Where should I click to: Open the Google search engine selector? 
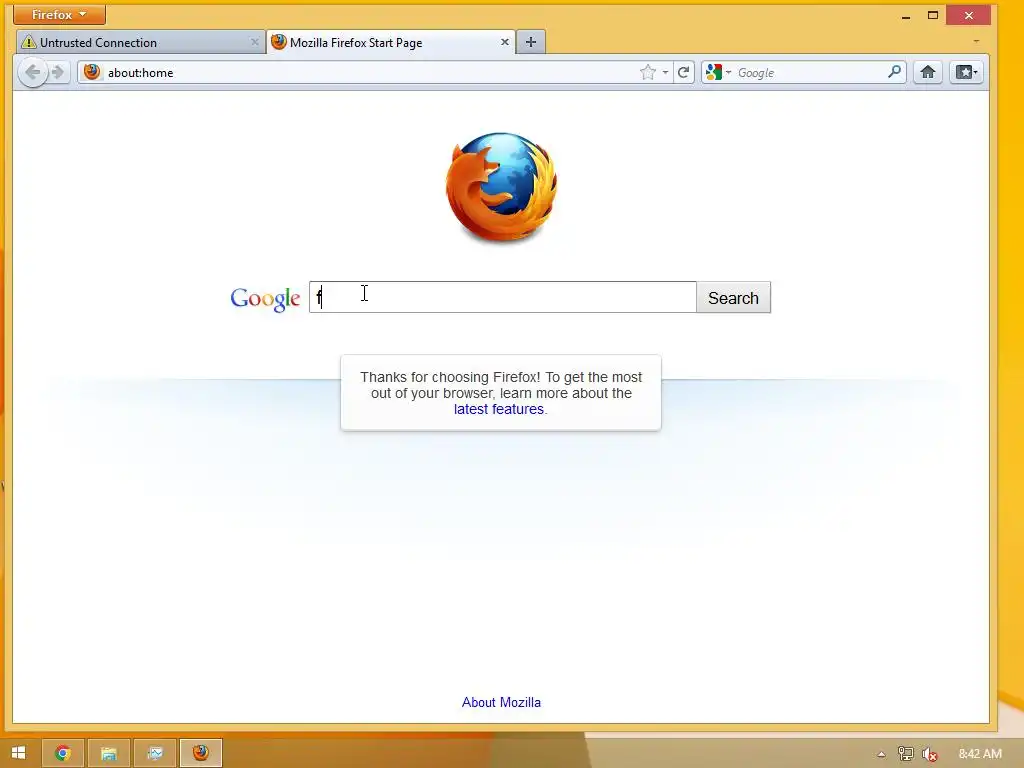coord(718,72)
